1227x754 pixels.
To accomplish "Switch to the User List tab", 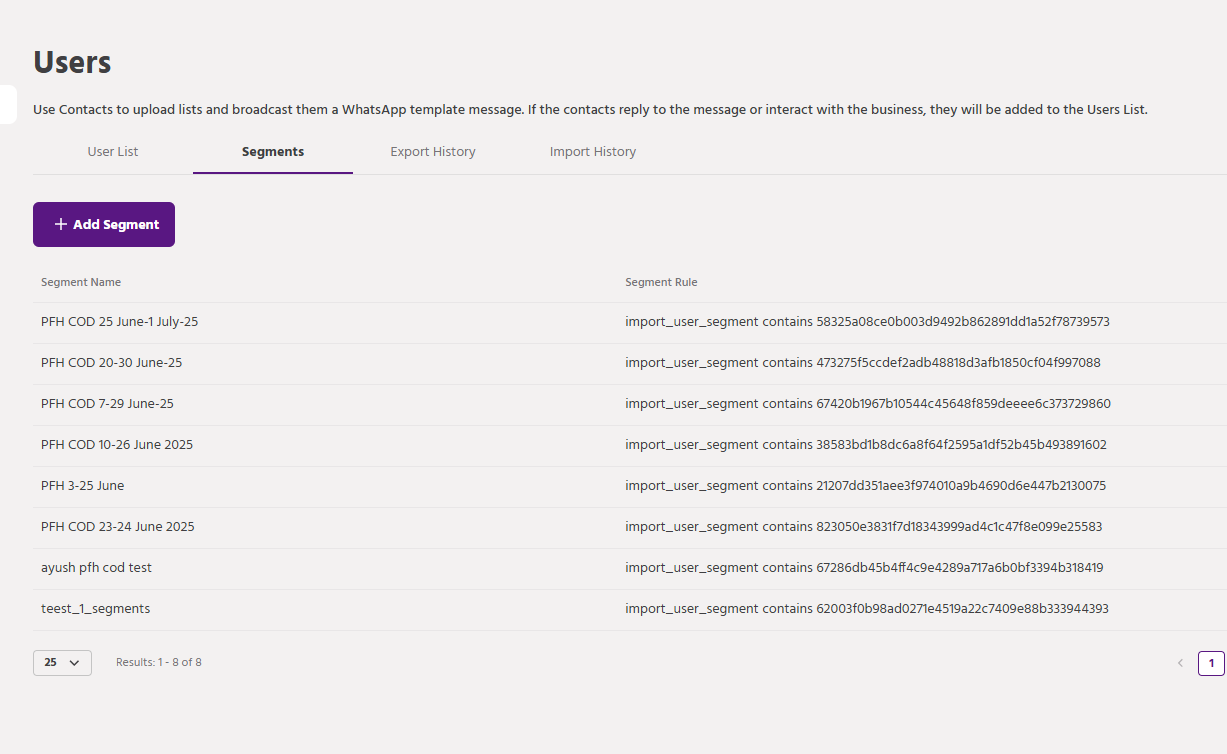I will [x=113, y=152].
